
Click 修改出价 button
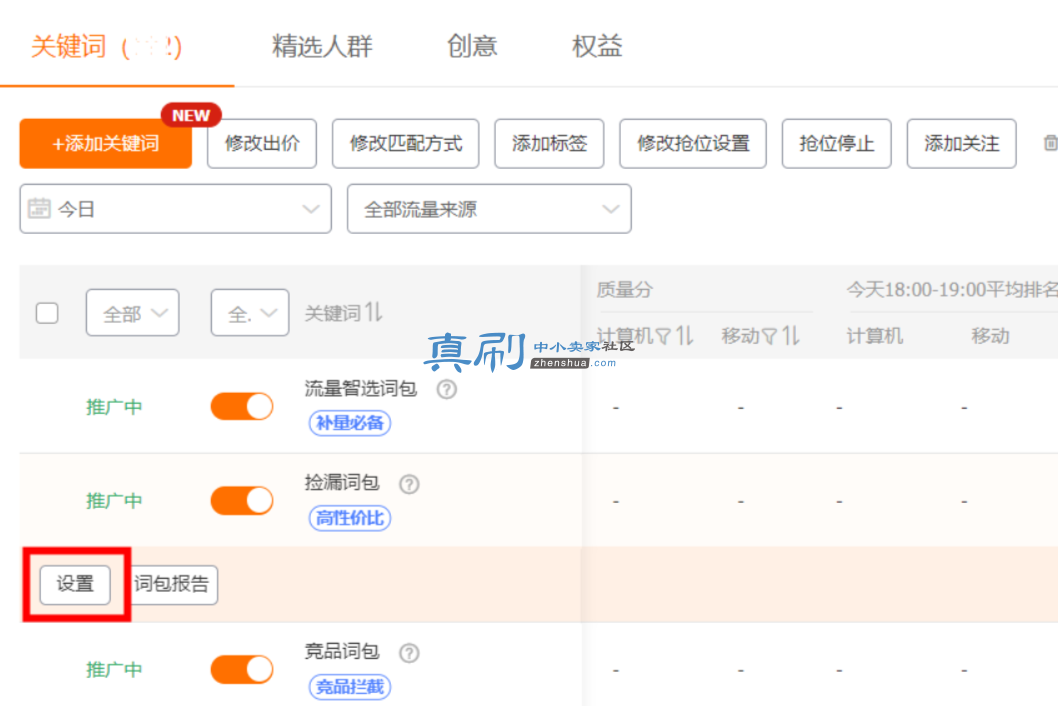point(262,143)
